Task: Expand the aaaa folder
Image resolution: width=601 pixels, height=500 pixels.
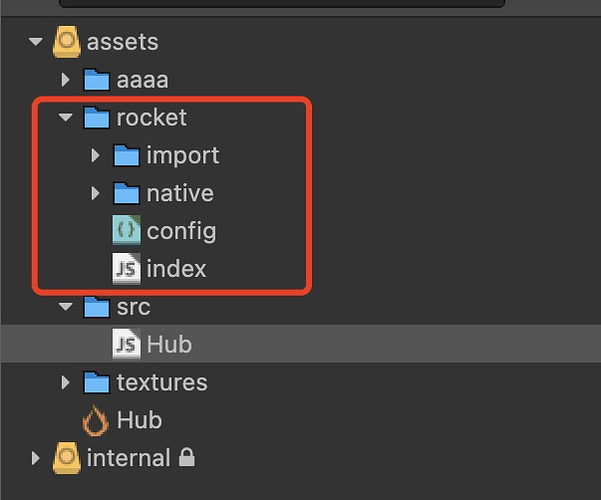Action: tap(66, 80)
